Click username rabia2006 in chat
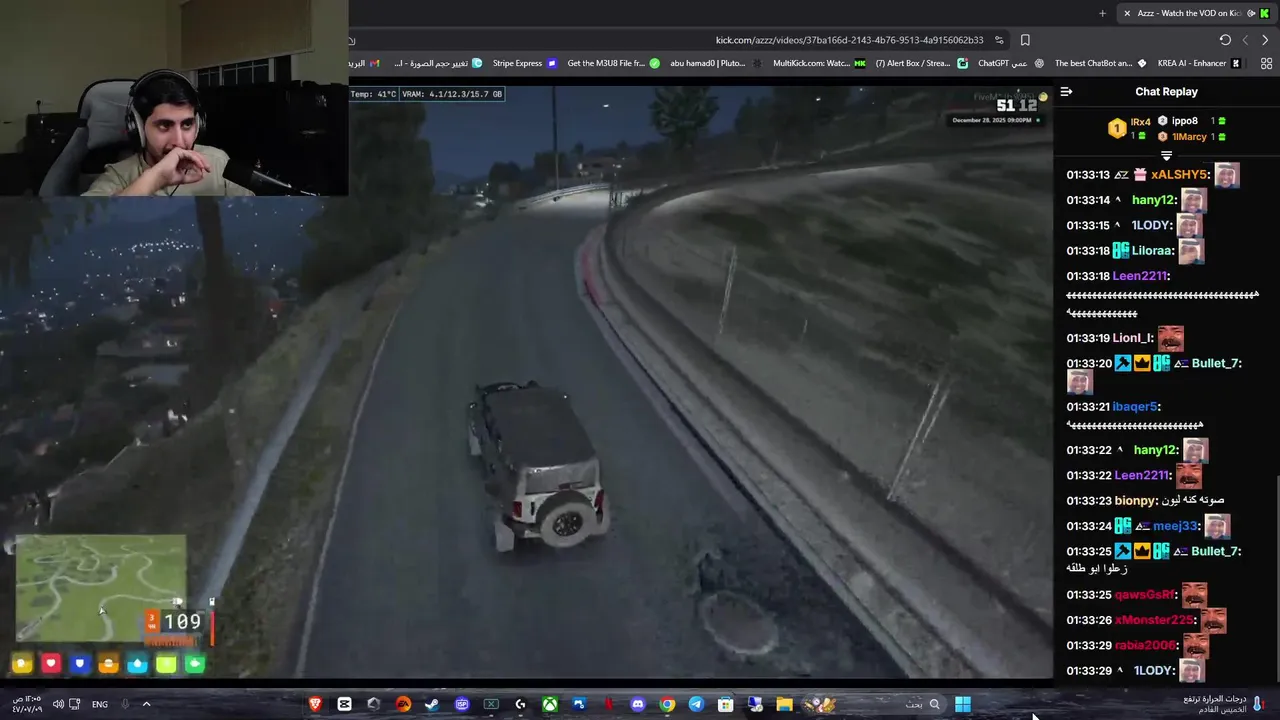This screenshot has height=720, width=1280. [x=1147, y=645]
